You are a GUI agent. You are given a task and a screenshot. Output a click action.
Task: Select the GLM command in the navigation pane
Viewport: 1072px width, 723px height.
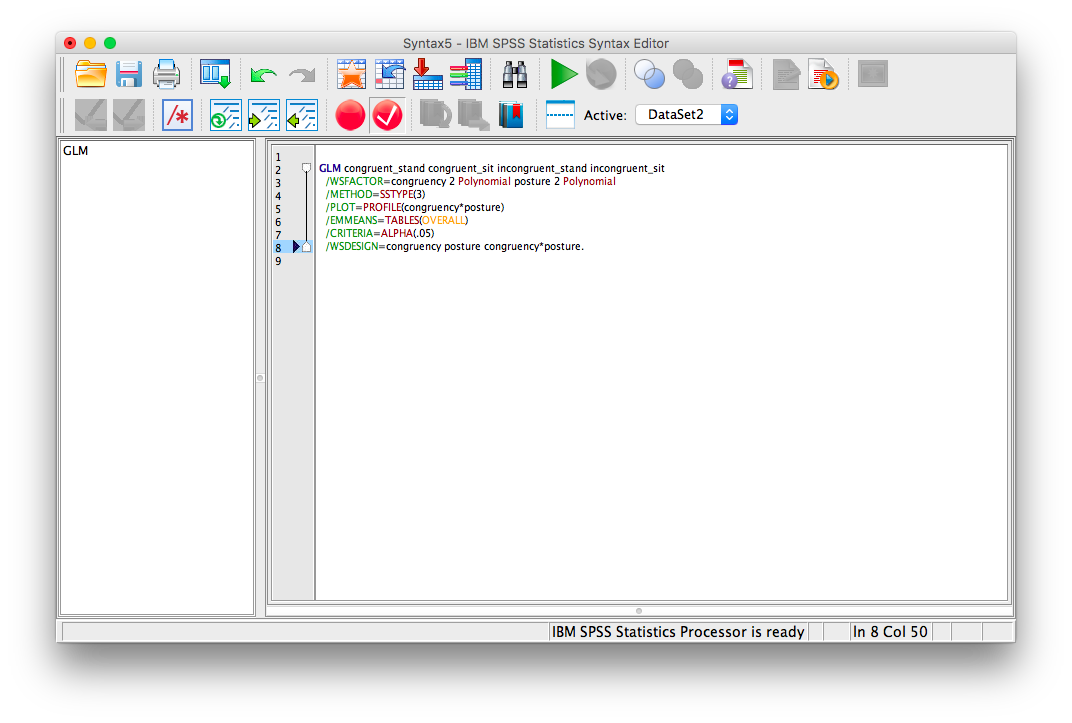point(75,150)
